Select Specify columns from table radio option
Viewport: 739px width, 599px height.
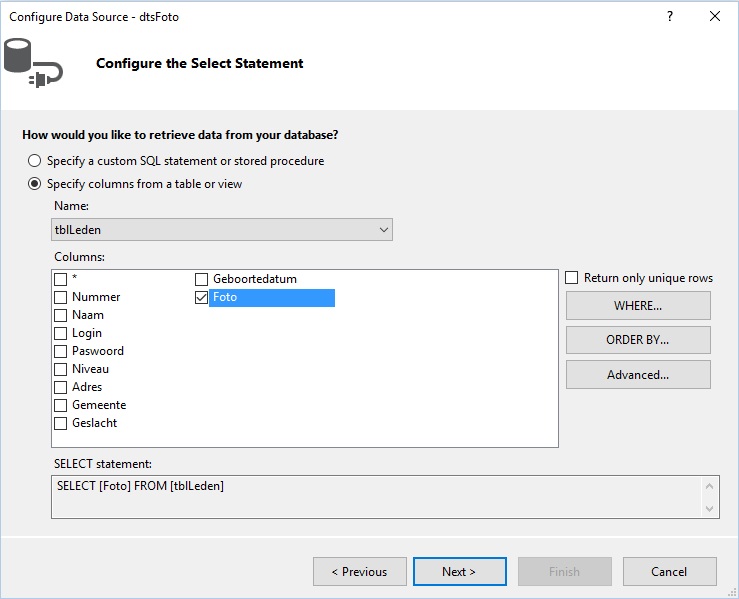click(34, 184)
